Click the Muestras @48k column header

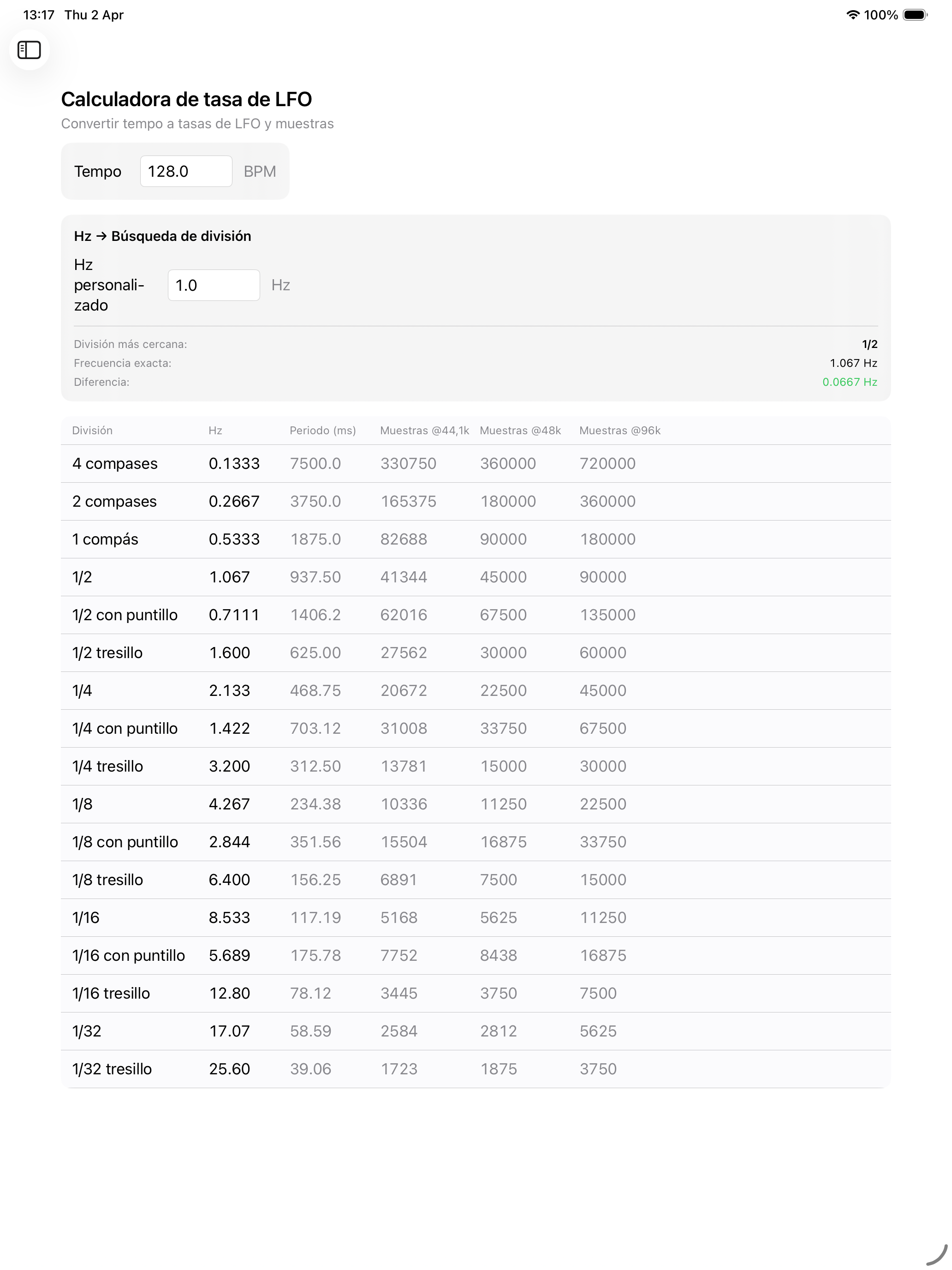(520, 431)
